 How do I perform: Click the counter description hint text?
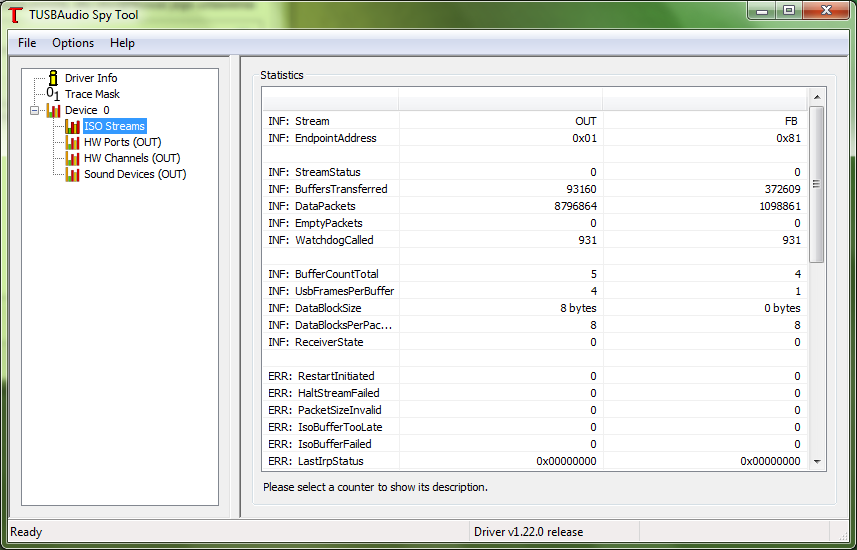pos(375,487)
